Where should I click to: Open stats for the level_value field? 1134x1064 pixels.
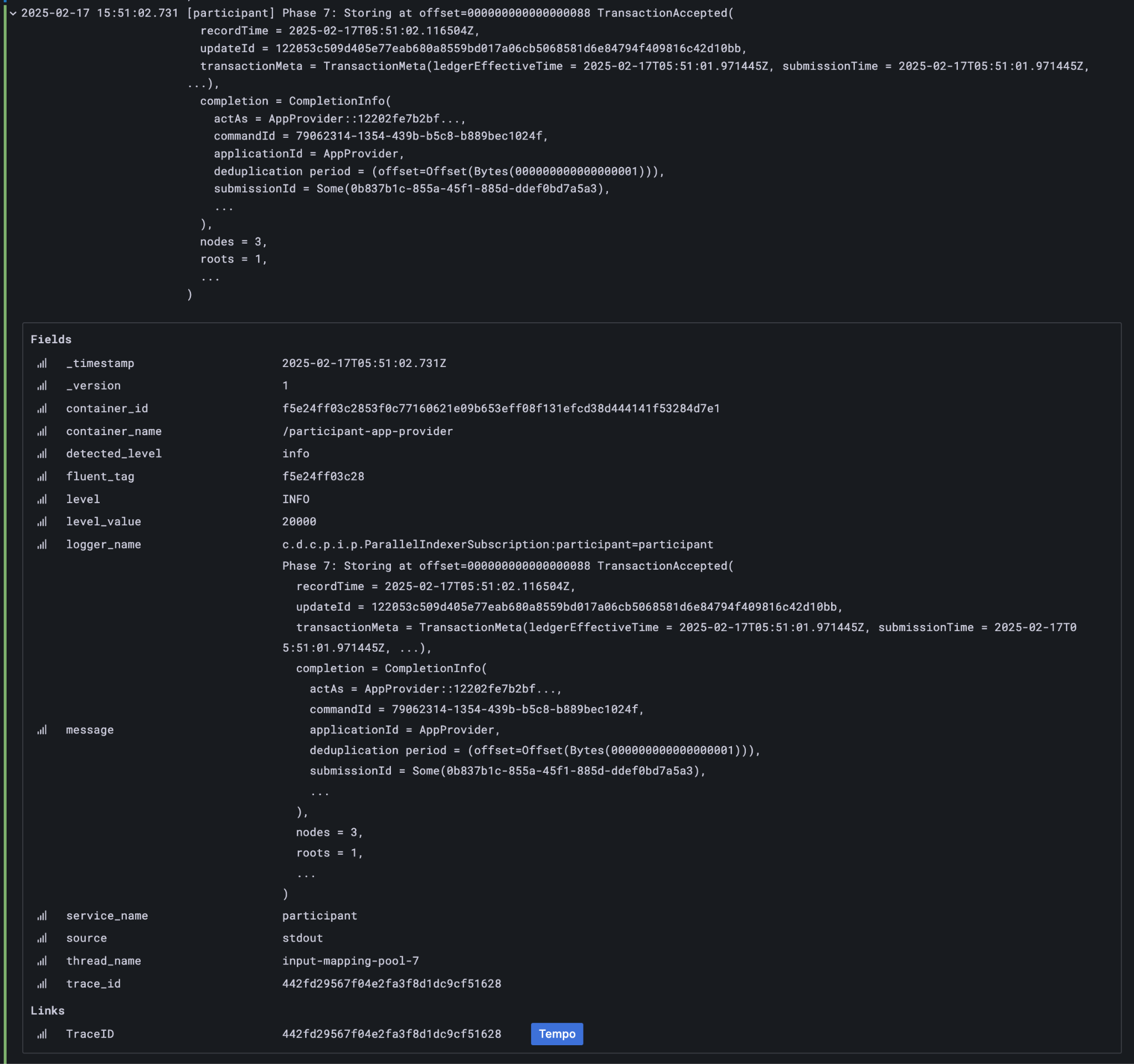click(x=42, y=521)
